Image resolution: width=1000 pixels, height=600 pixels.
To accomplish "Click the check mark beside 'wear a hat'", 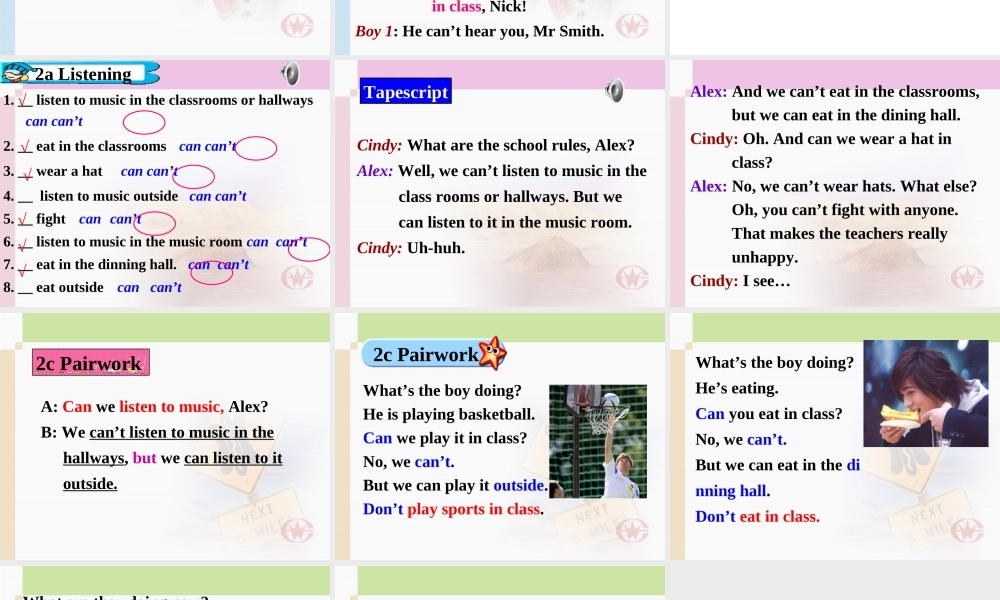I will pyautogui.click(x=25, y=173).
